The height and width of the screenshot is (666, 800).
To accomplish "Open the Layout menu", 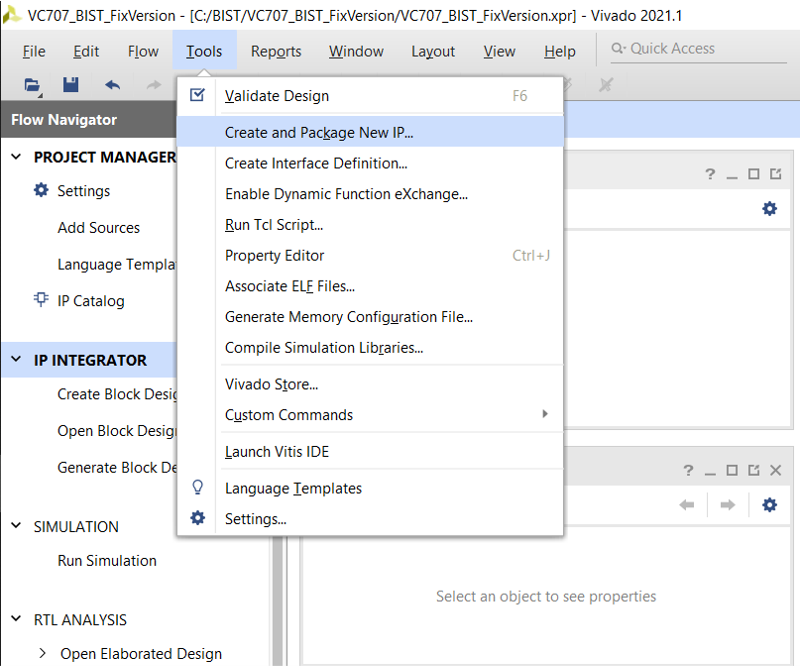I will tap(433, 51).
